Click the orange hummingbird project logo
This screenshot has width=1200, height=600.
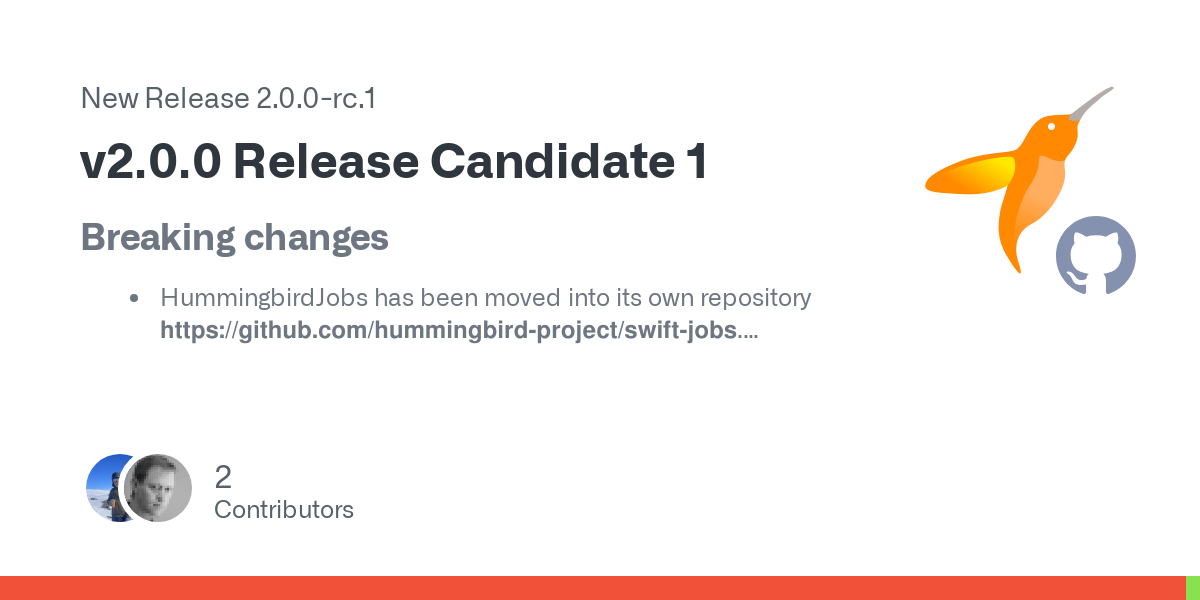[x=1019, y=180]
